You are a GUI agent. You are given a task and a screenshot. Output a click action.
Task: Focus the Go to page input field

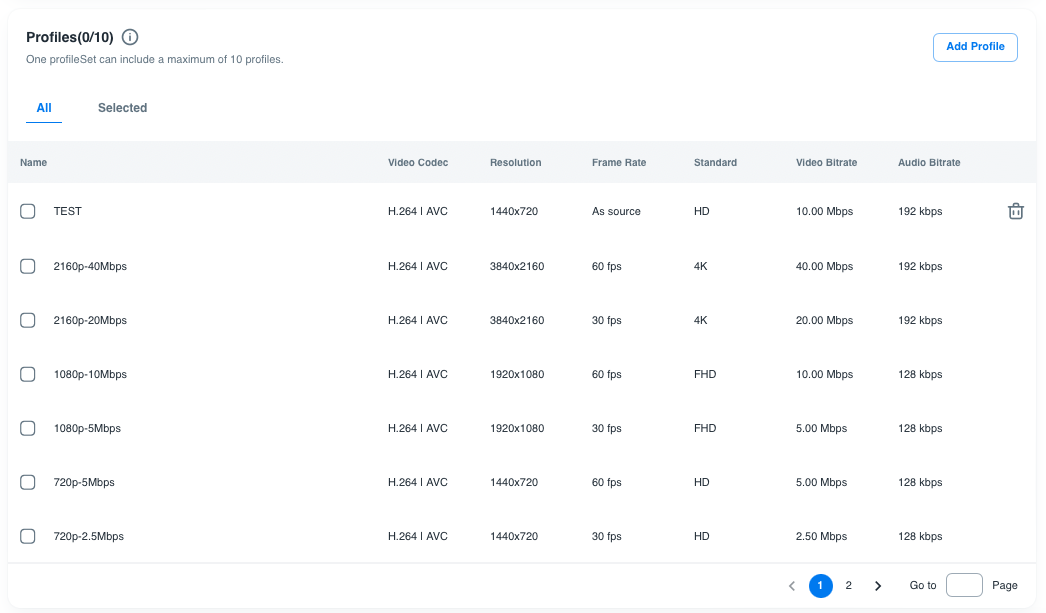964,586
